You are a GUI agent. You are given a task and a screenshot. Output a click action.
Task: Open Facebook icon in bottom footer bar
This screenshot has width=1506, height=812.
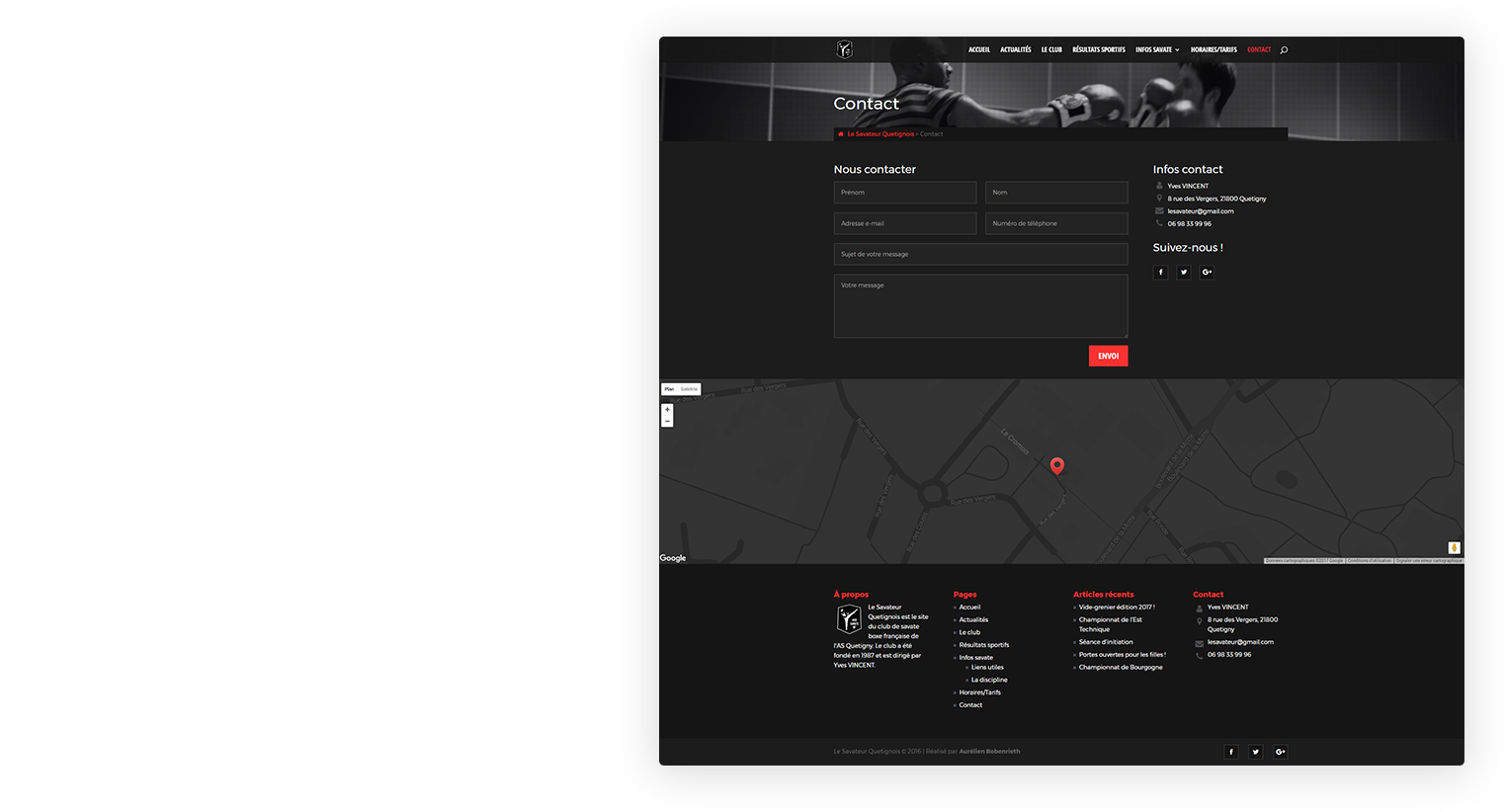pyautogui.click(x=1231, y=752)
